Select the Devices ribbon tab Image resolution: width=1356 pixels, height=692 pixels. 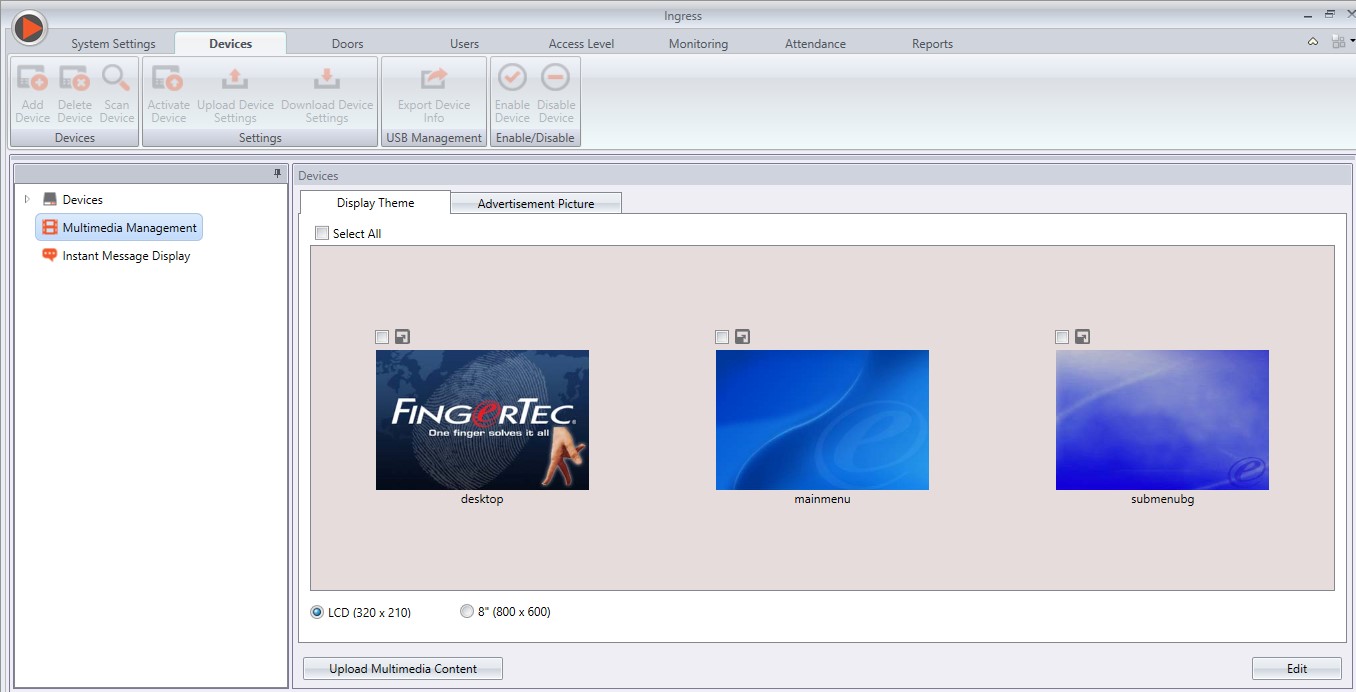(230, 44)
